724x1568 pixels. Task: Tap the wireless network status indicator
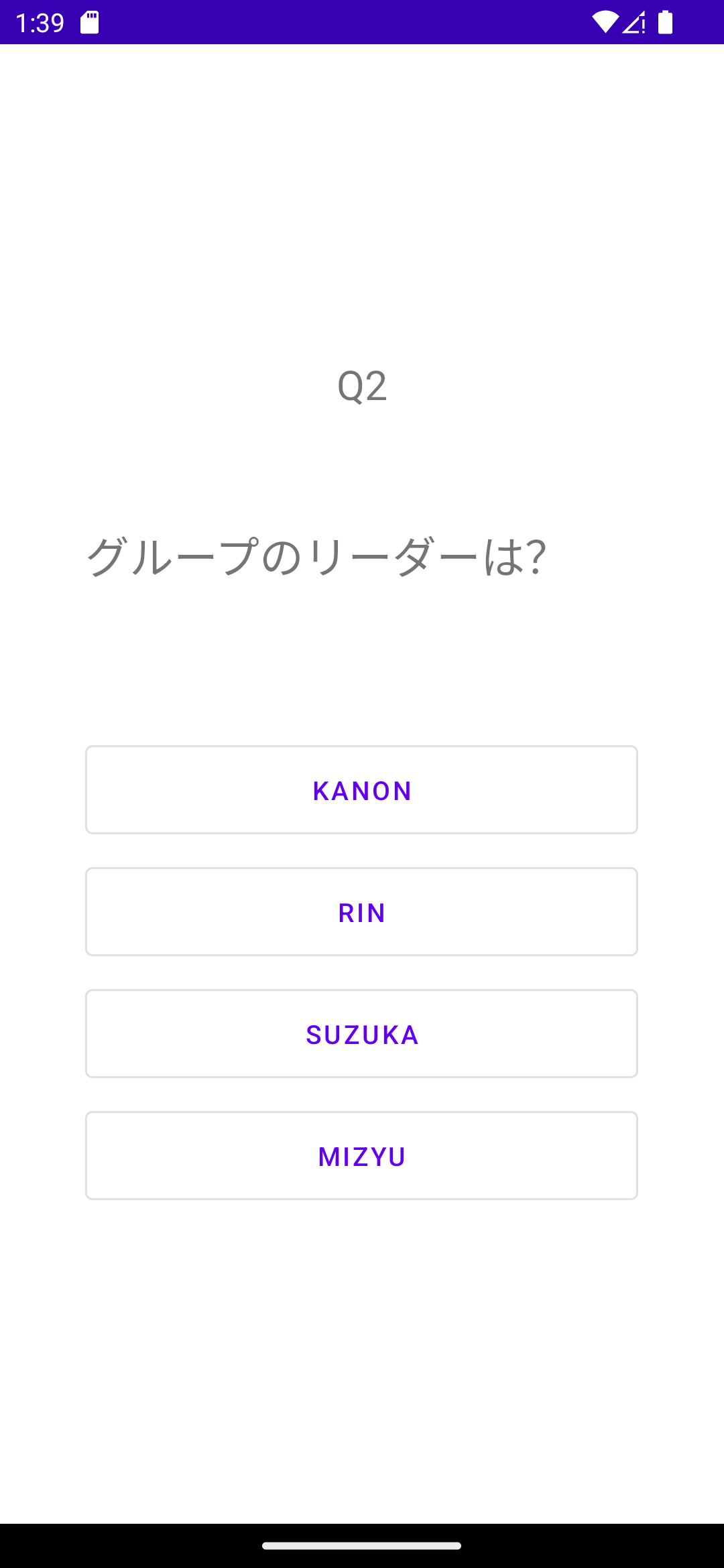[x=605, y=22]
